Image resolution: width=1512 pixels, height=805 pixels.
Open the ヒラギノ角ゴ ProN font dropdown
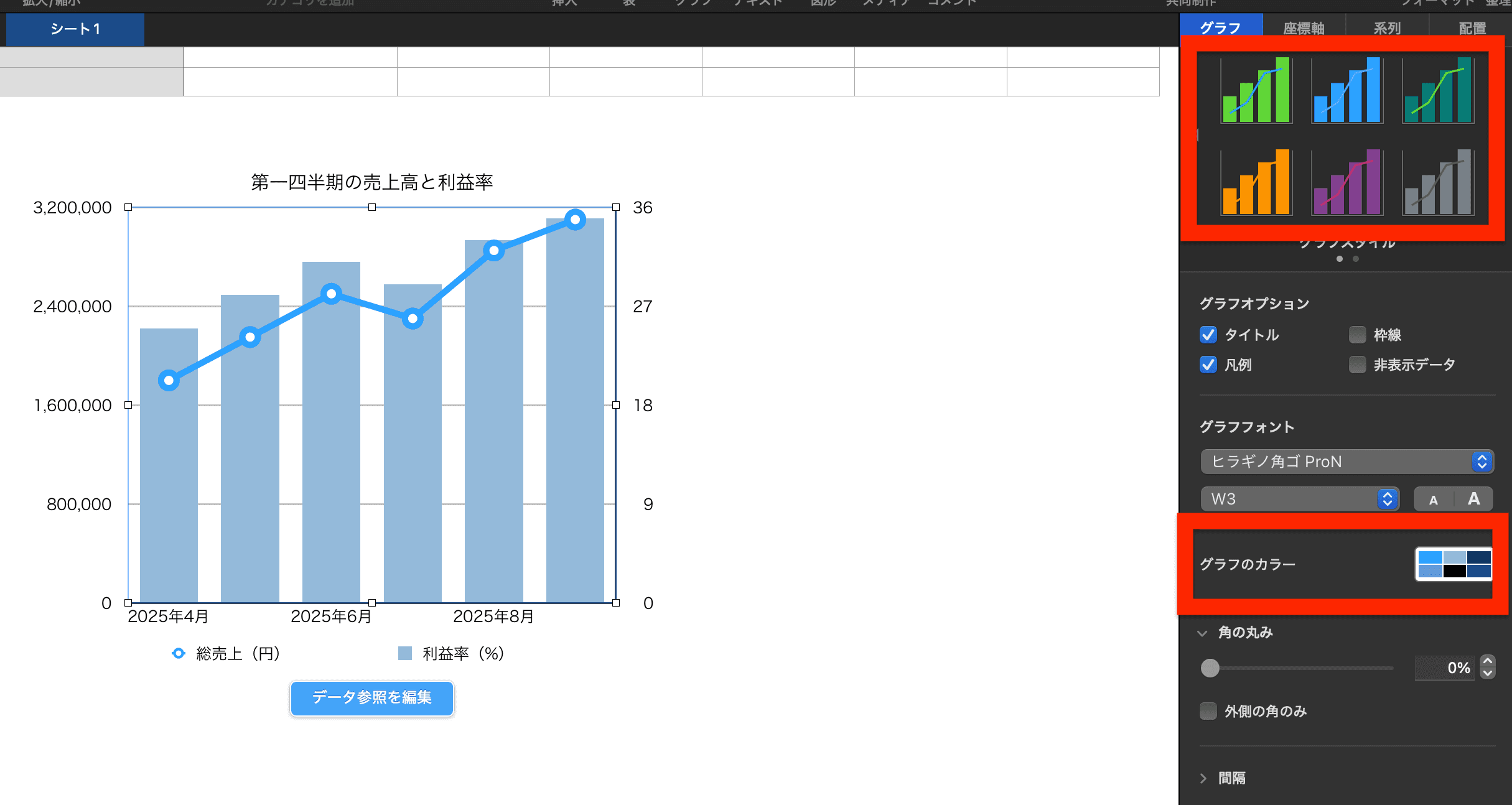1346,462
